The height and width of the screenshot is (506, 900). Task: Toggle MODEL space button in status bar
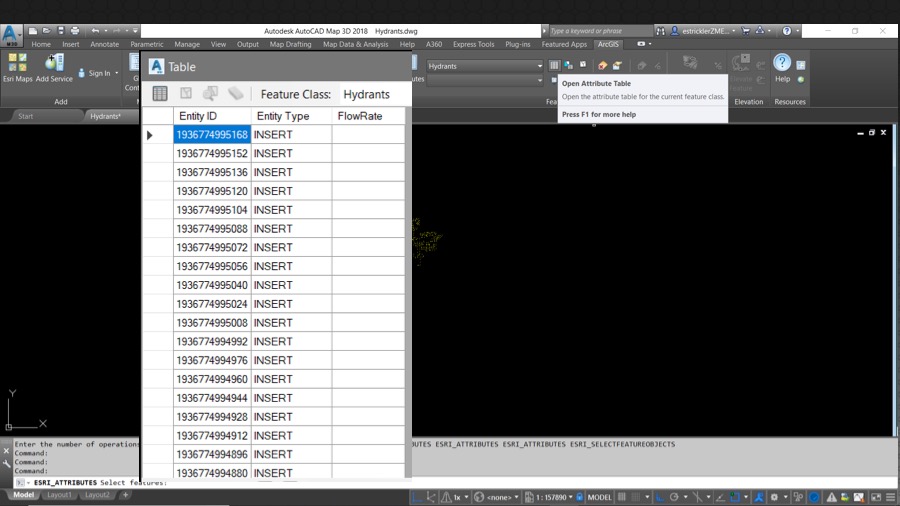600,497
